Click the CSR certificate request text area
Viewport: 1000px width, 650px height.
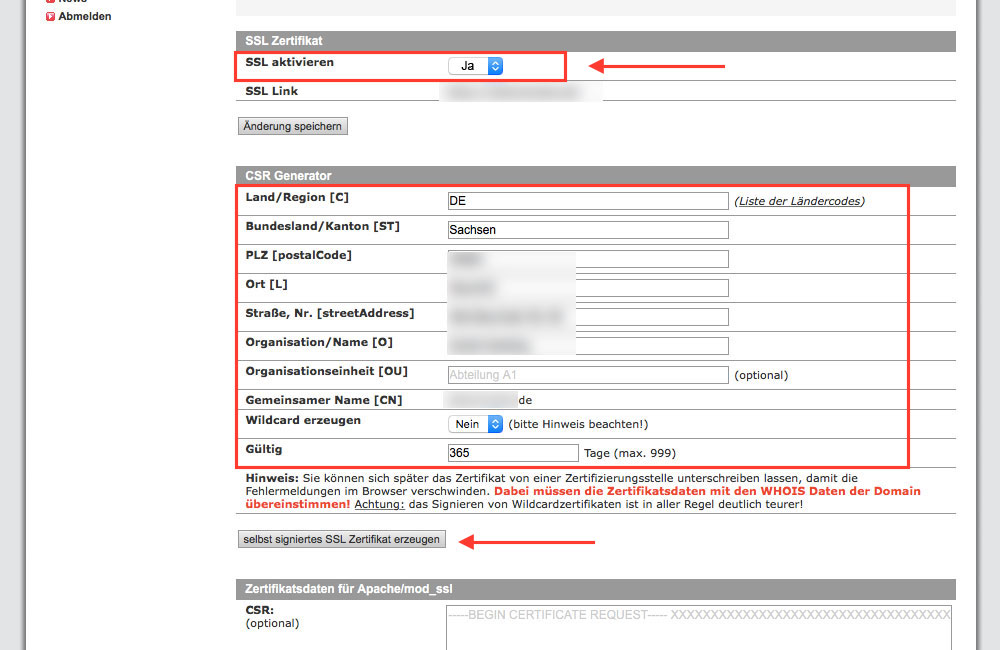pyautogui.click(x=699, y=628)
